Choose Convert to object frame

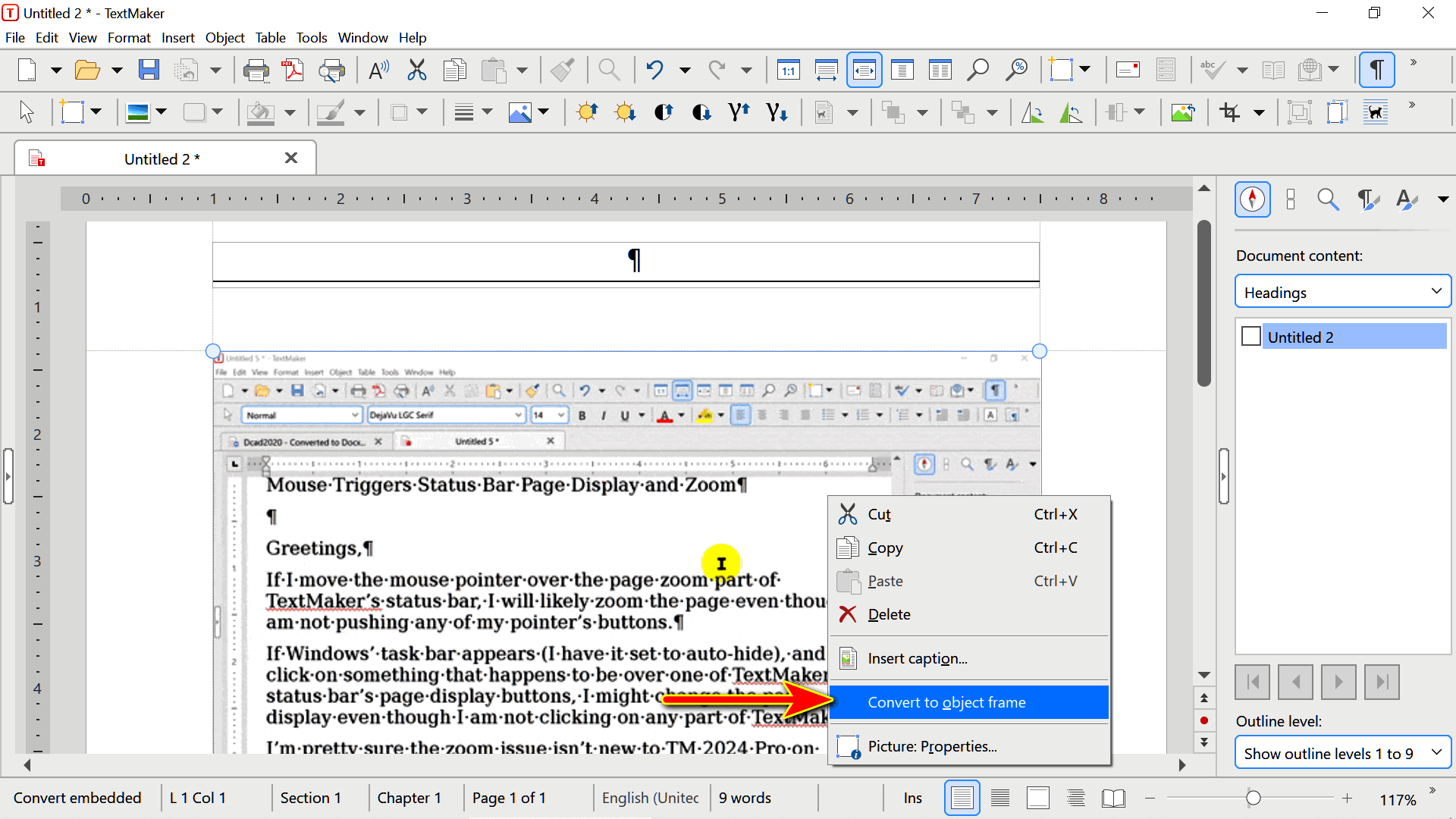click(x=946, y=702)
